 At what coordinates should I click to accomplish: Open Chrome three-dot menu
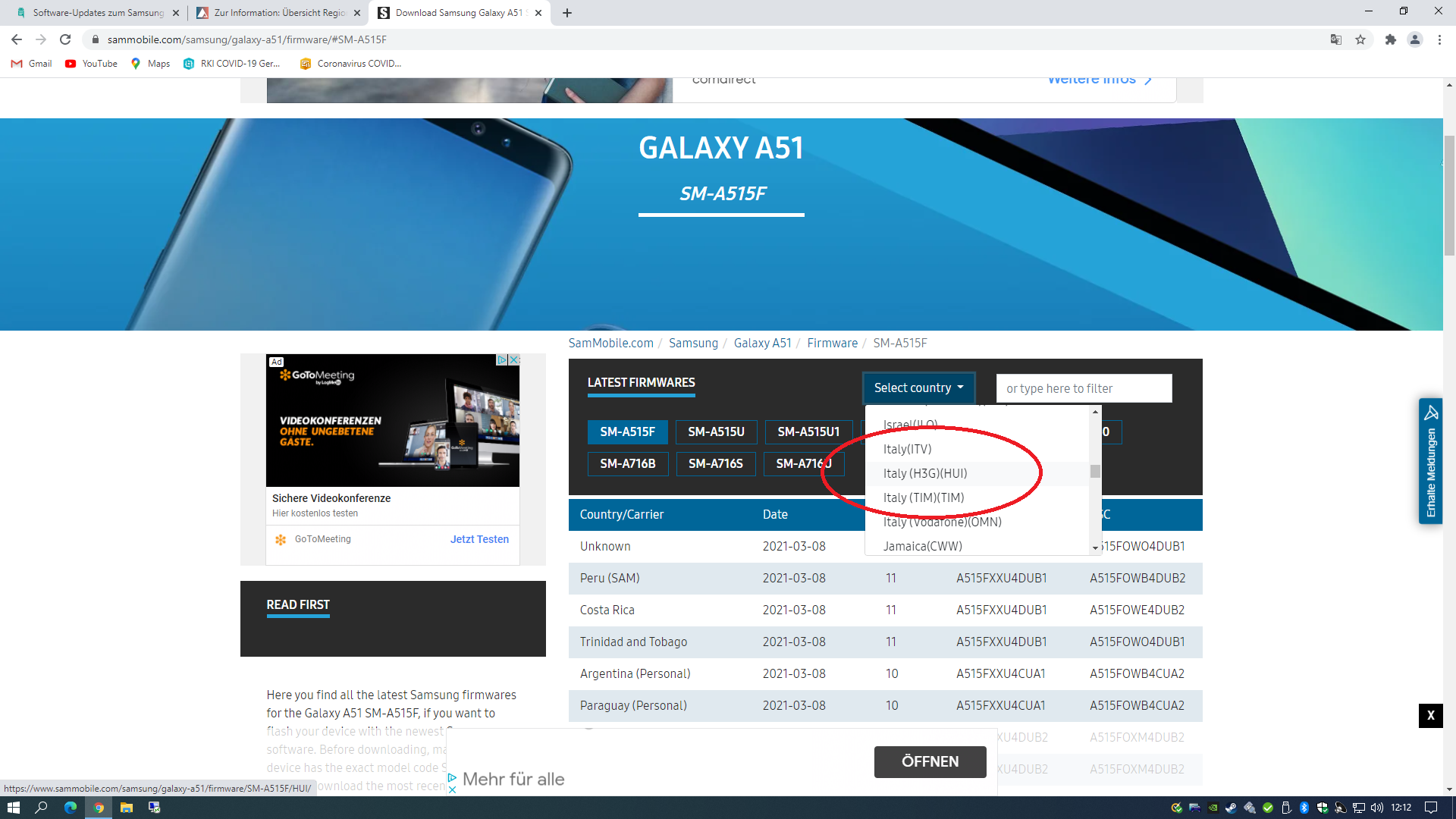pos(1439,39)
